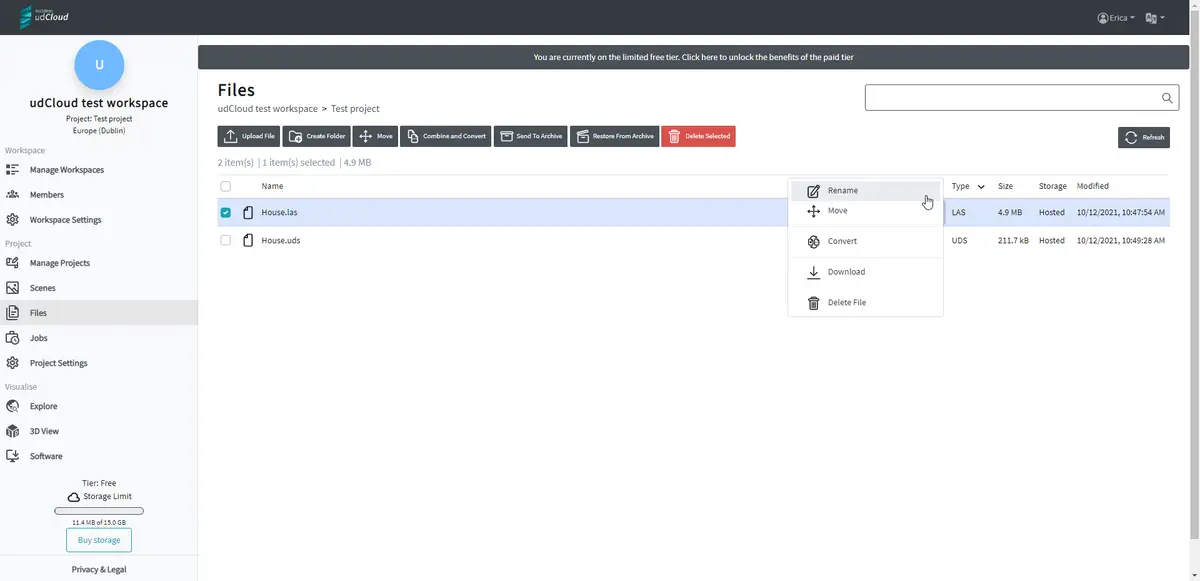Click the Storage column header
The width and height of the screenshot is (1200, 581).
1052,186
